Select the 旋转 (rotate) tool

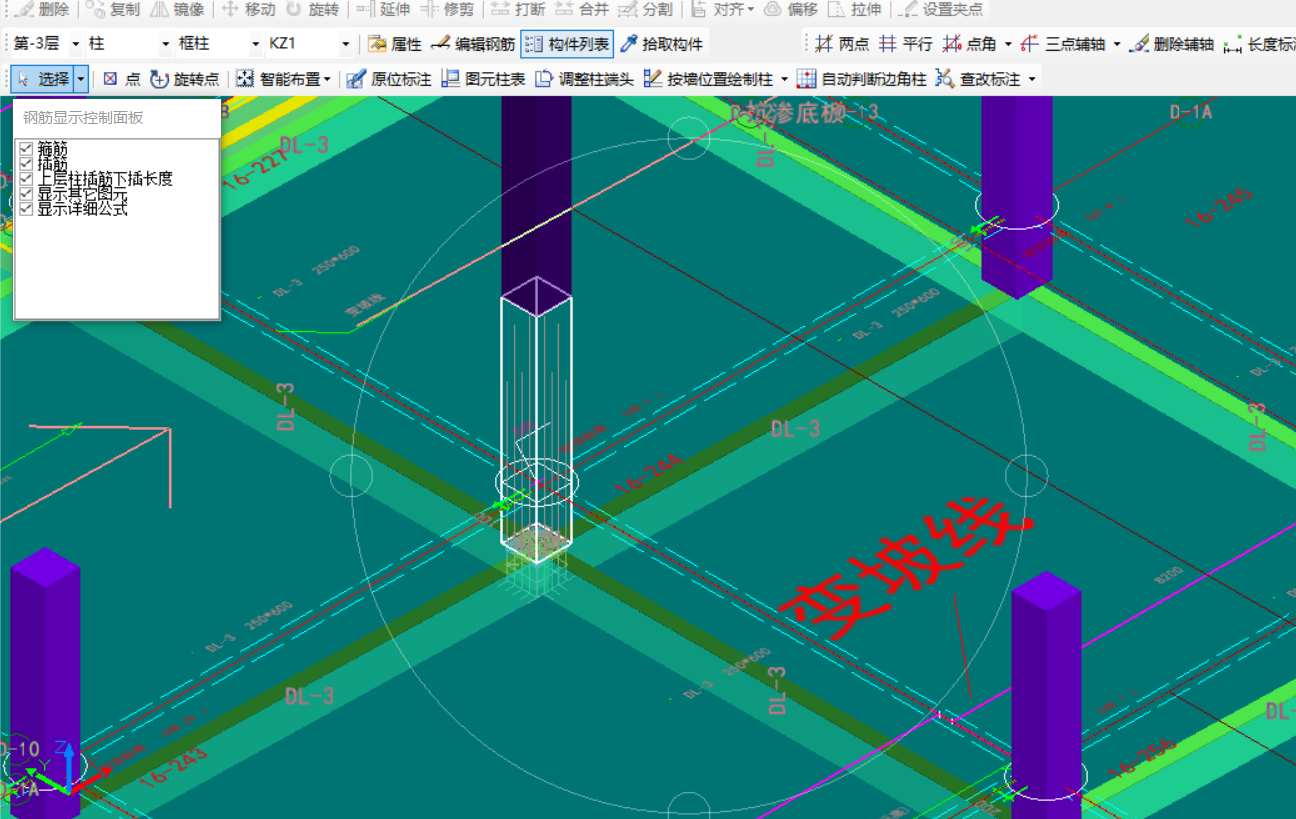313,9
